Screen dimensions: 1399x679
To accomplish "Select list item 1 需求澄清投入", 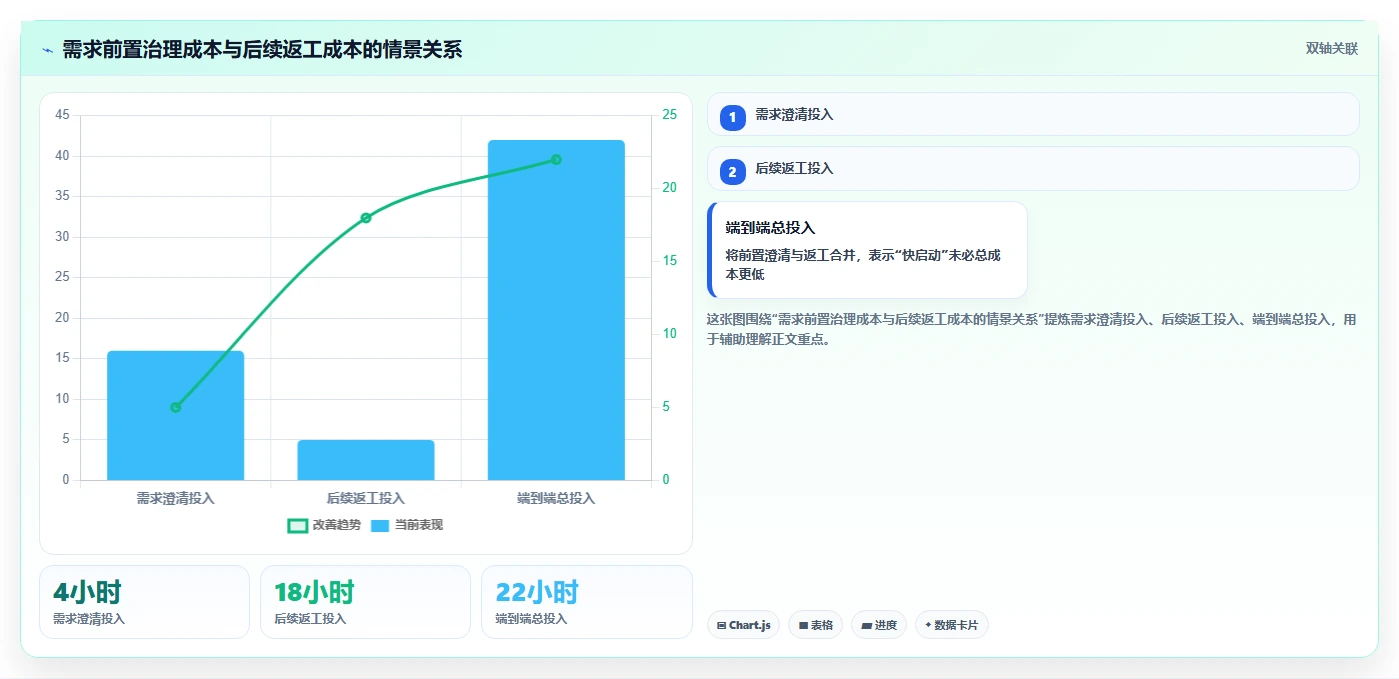I will click(1033, 115).
